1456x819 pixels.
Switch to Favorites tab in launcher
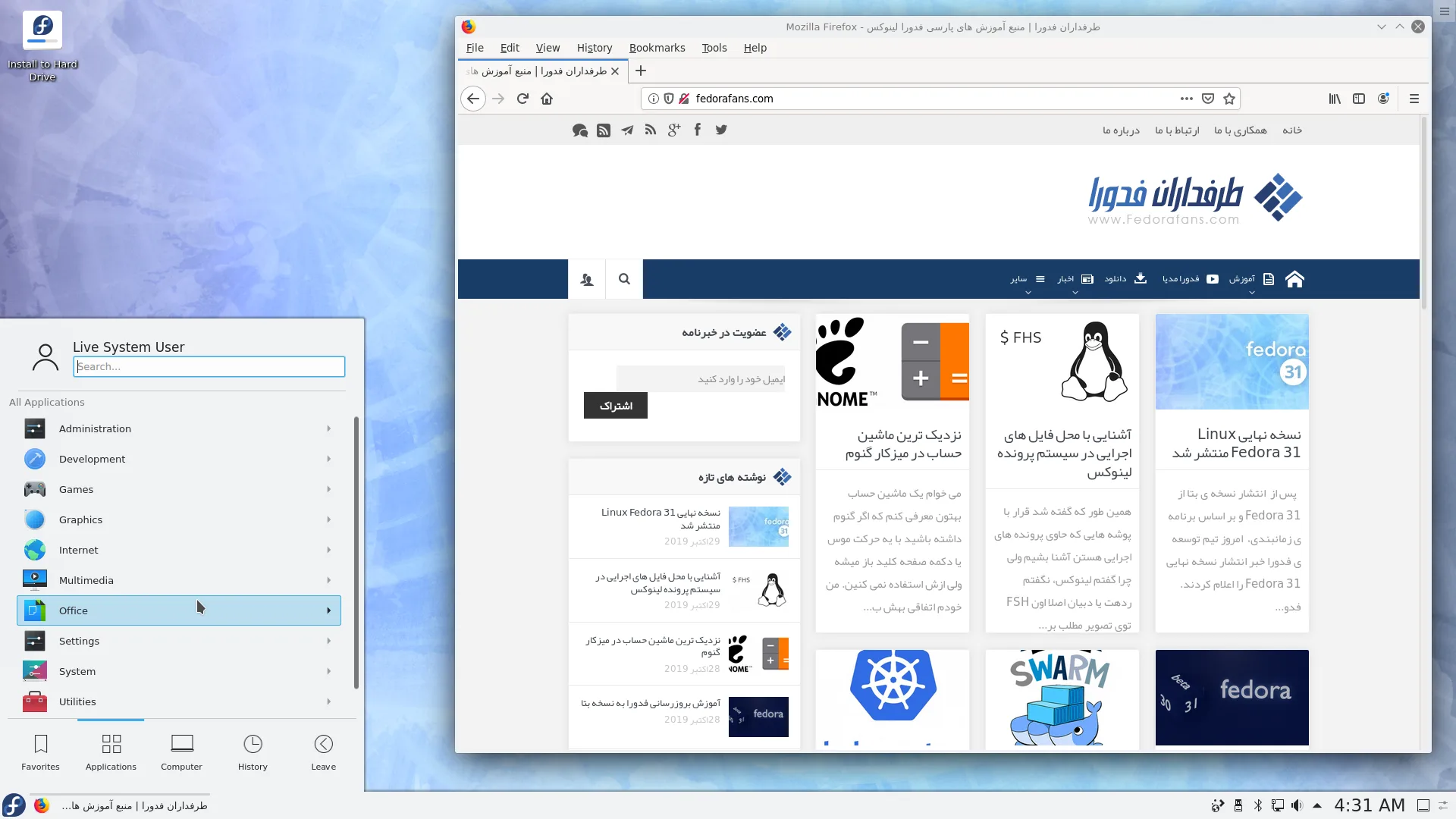(x=41, y=752)
